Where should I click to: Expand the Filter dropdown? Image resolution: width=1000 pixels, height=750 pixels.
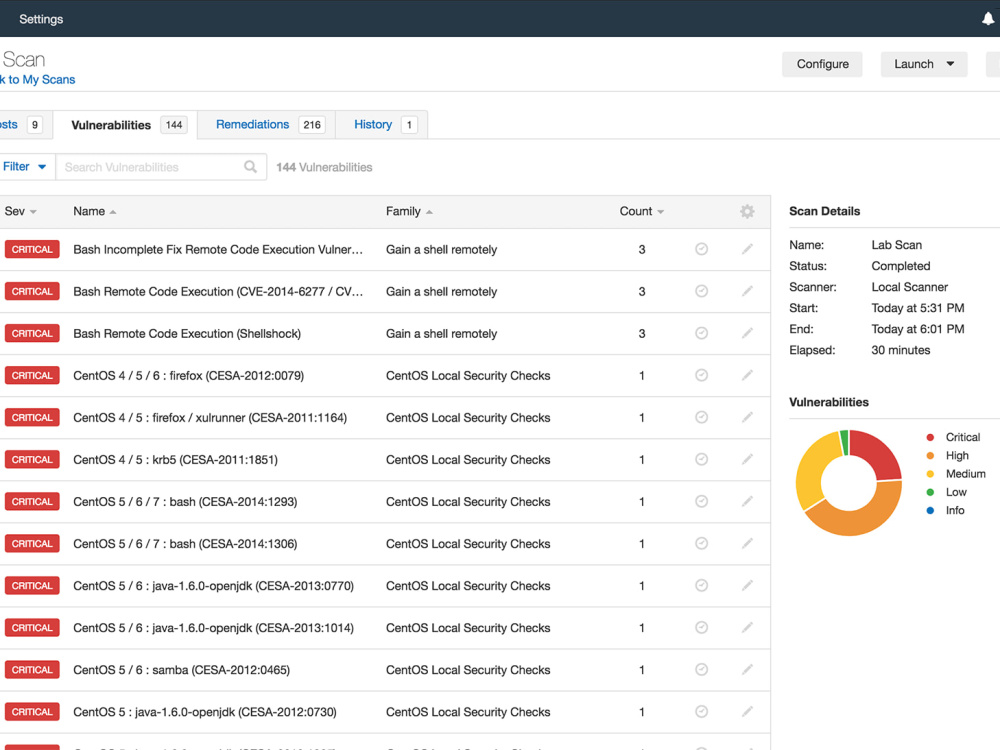coord(24,166)
